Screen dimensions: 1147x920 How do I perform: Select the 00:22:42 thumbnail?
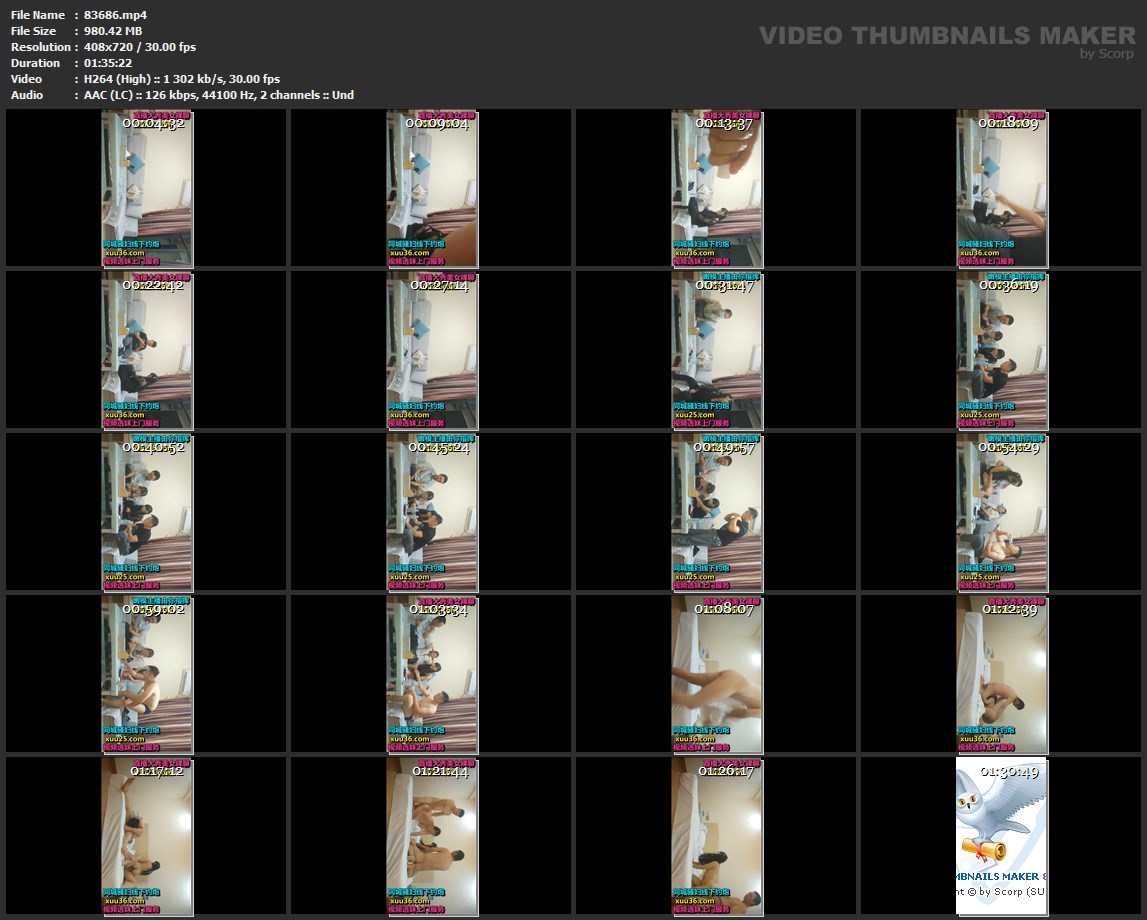coord(147,350)
